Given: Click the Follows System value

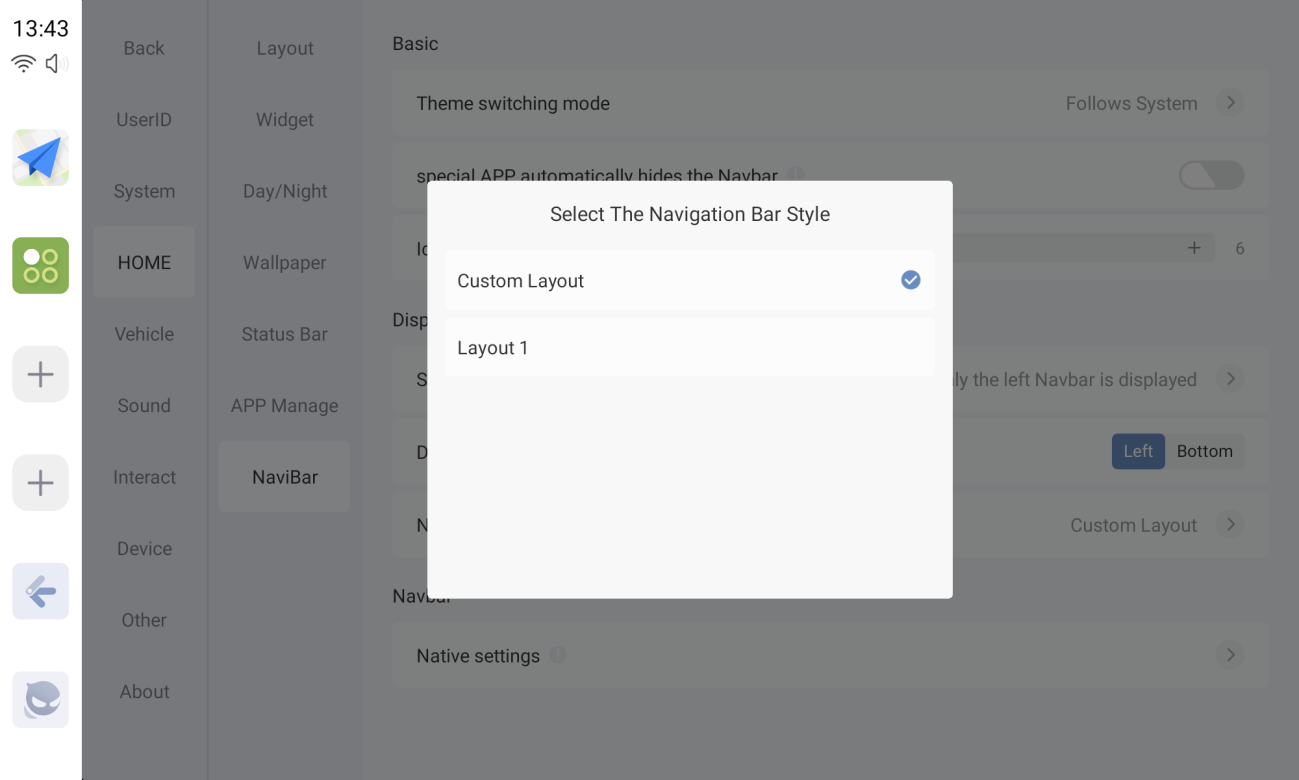Looking at the screenshot, I should (1131, 103).
